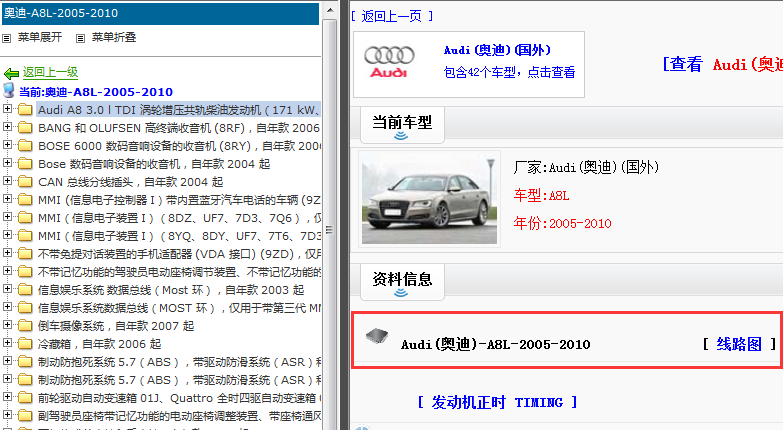Expand the BANG 和 OLUFSEN 高终端收音机 node

click(7, 126)
